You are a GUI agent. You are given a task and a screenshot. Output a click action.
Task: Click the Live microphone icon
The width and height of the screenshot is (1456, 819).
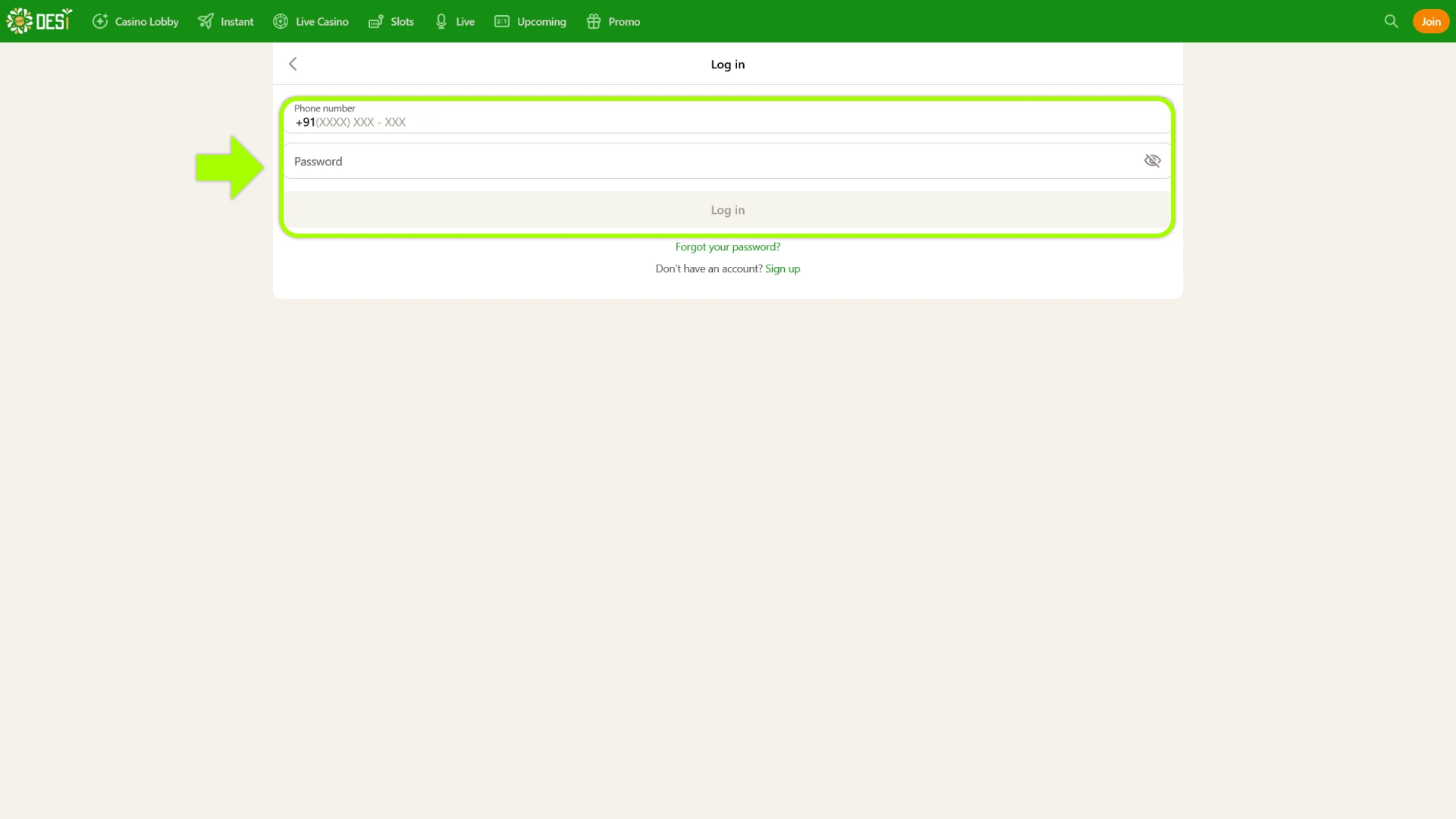click(x=441, y=21)
